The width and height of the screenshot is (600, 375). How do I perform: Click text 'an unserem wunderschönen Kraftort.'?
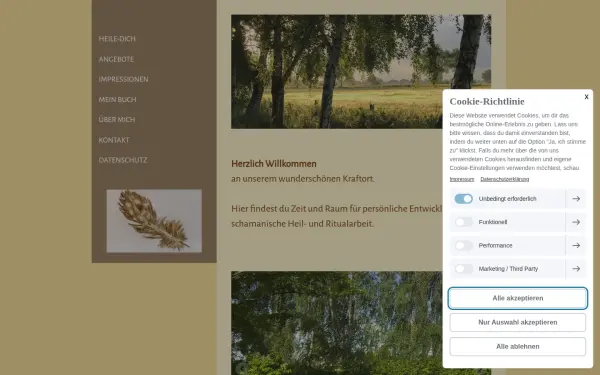click(303, 179)
